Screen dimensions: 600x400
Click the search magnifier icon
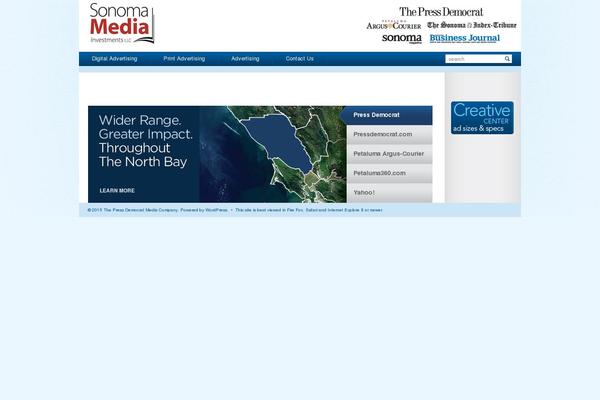[507, 59]
